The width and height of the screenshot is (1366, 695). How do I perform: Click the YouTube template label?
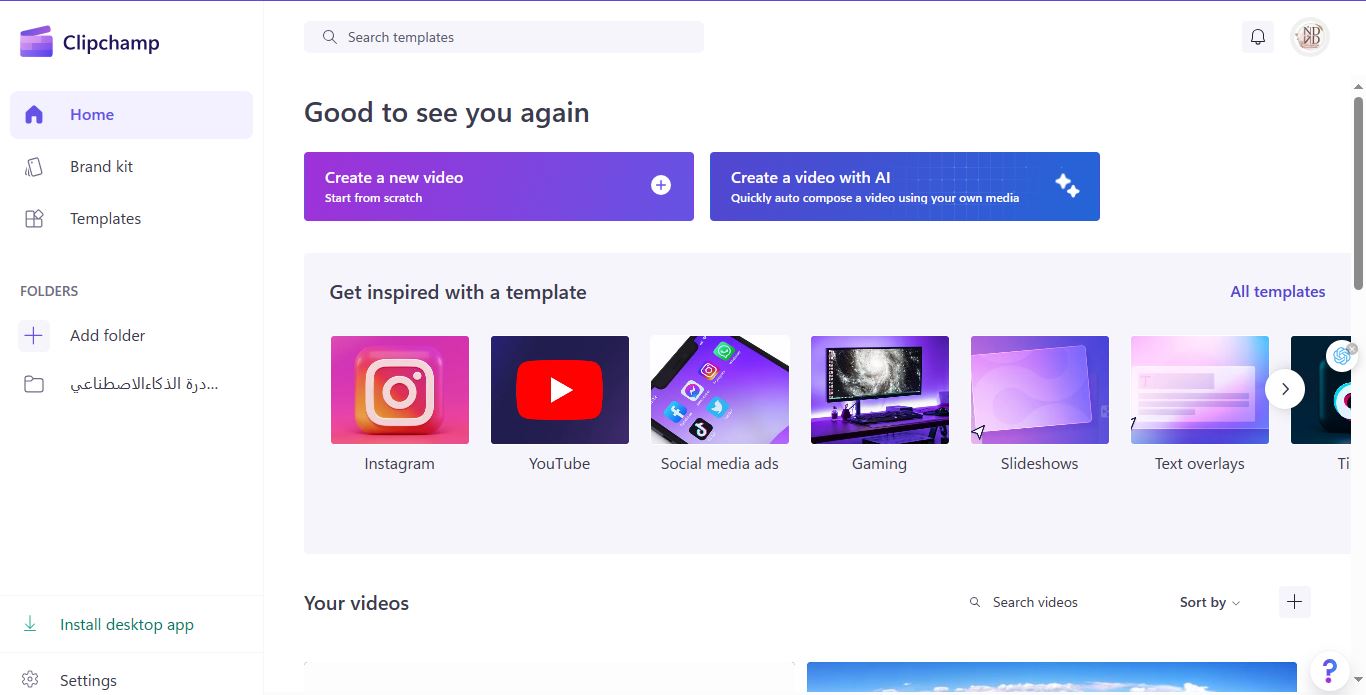560,464
